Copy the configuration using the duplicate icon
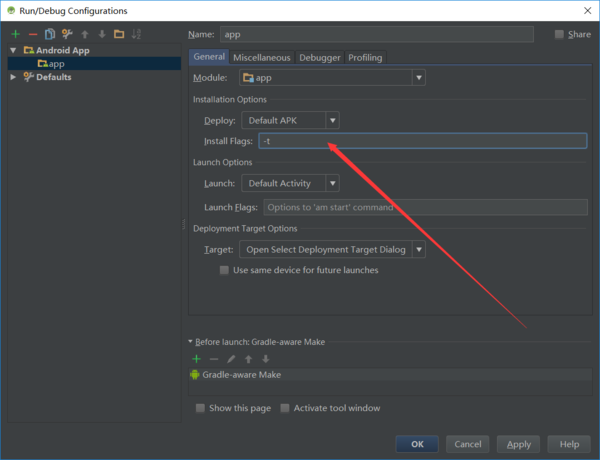 pos(50,34)
